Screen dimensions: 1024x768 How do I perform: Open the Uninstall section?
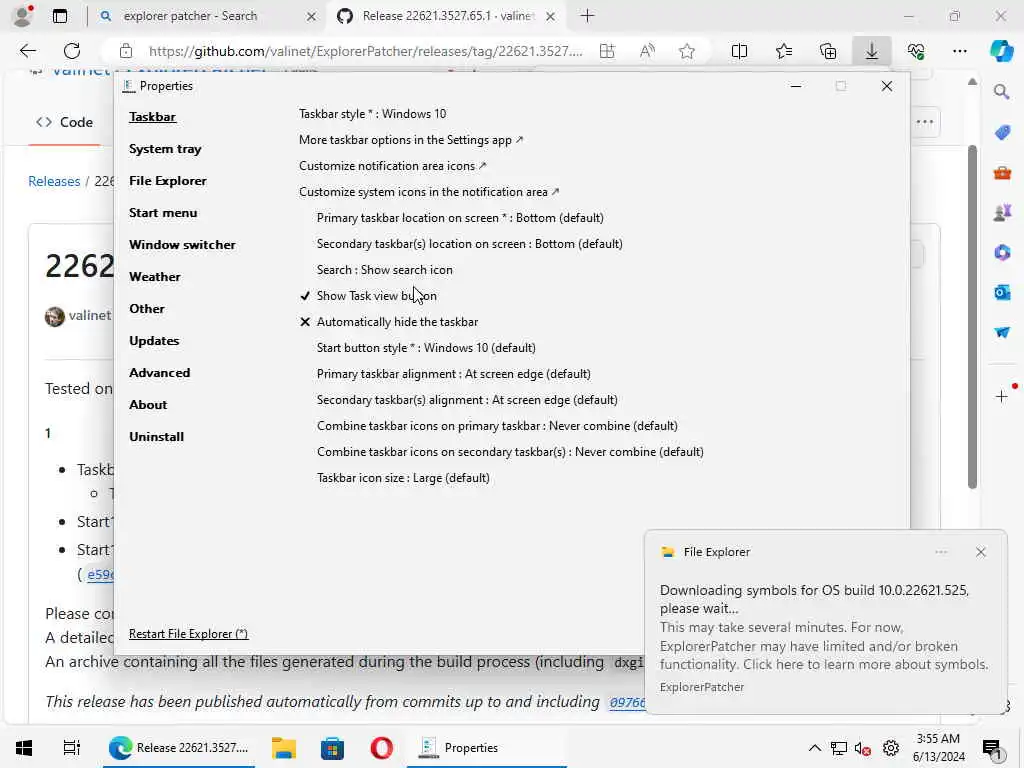pos(156,437)
